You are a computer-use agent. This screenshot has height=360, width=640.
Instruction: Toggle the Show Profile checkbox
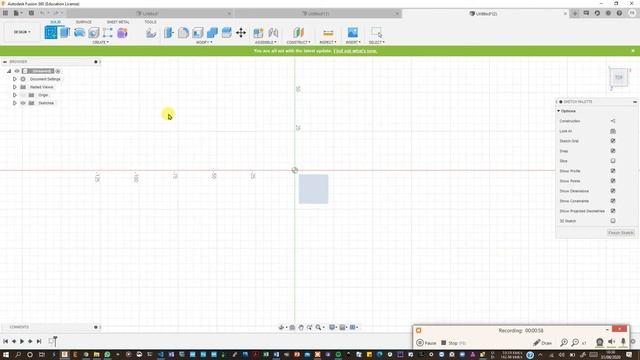613,171
